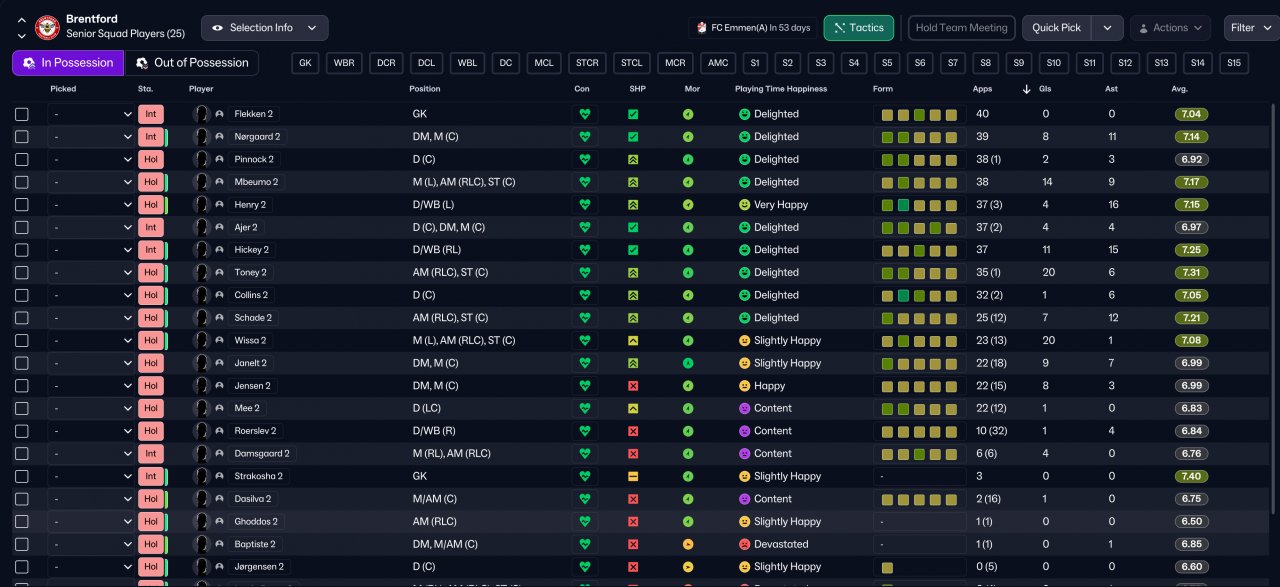Click Baptiste's orange morale icon

688,544
